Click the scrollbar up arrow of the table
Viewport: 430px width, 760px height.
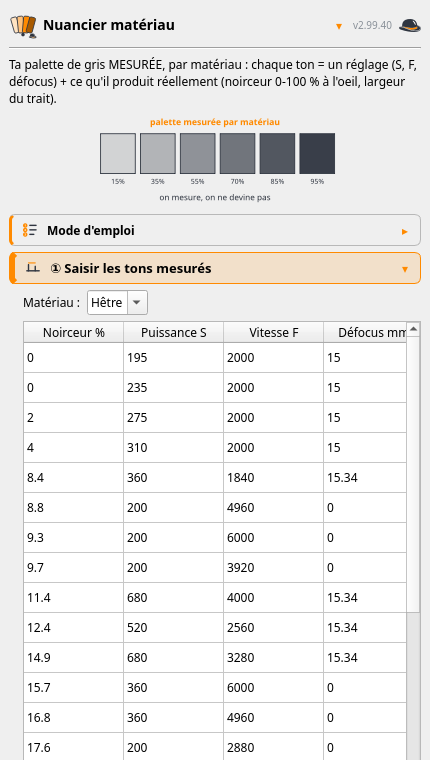[413, 329]
